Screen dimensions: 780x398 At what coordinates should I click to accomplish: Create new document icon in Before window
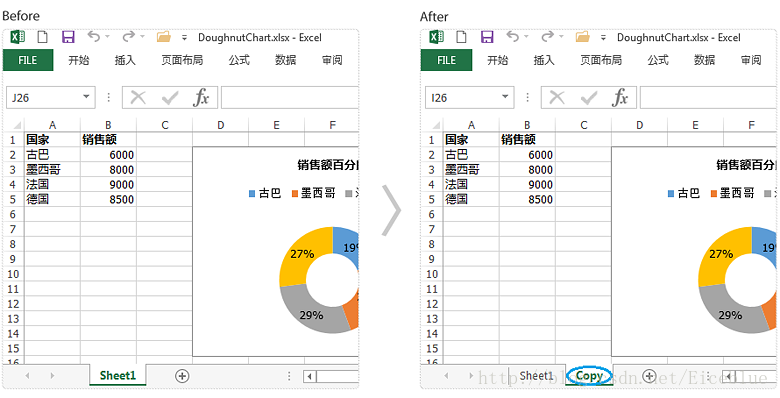(x=44, y=37)
